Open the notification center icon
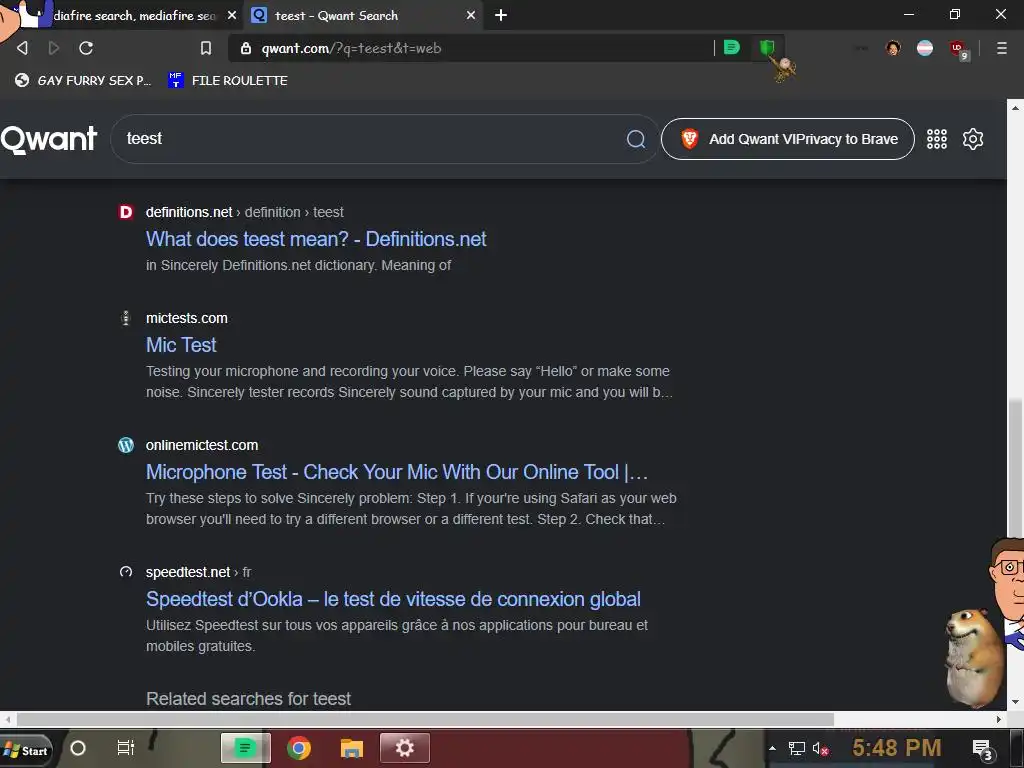This screenshot has width=1024, height=768. coord(983,750)
